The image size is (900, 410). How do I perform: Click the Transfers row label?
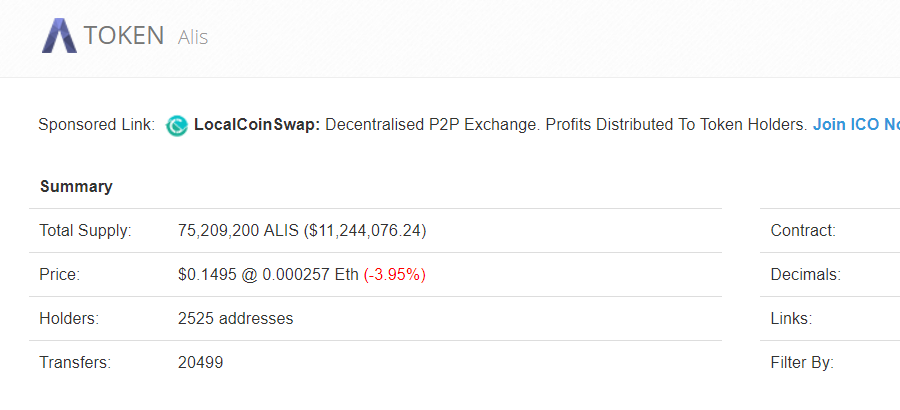tap(74, 362)
